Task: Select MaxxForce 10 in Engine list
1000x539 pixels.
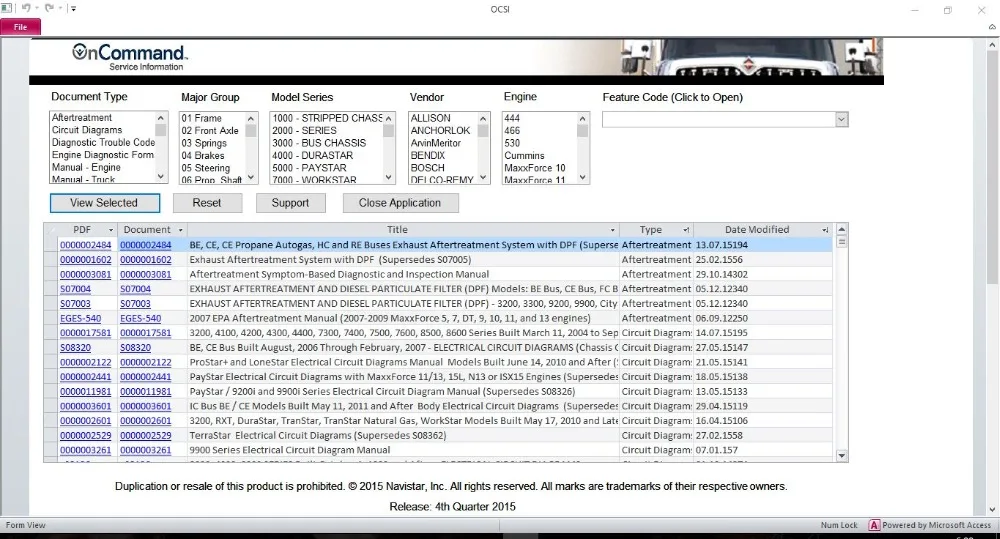Action: (x=534, y=168)
